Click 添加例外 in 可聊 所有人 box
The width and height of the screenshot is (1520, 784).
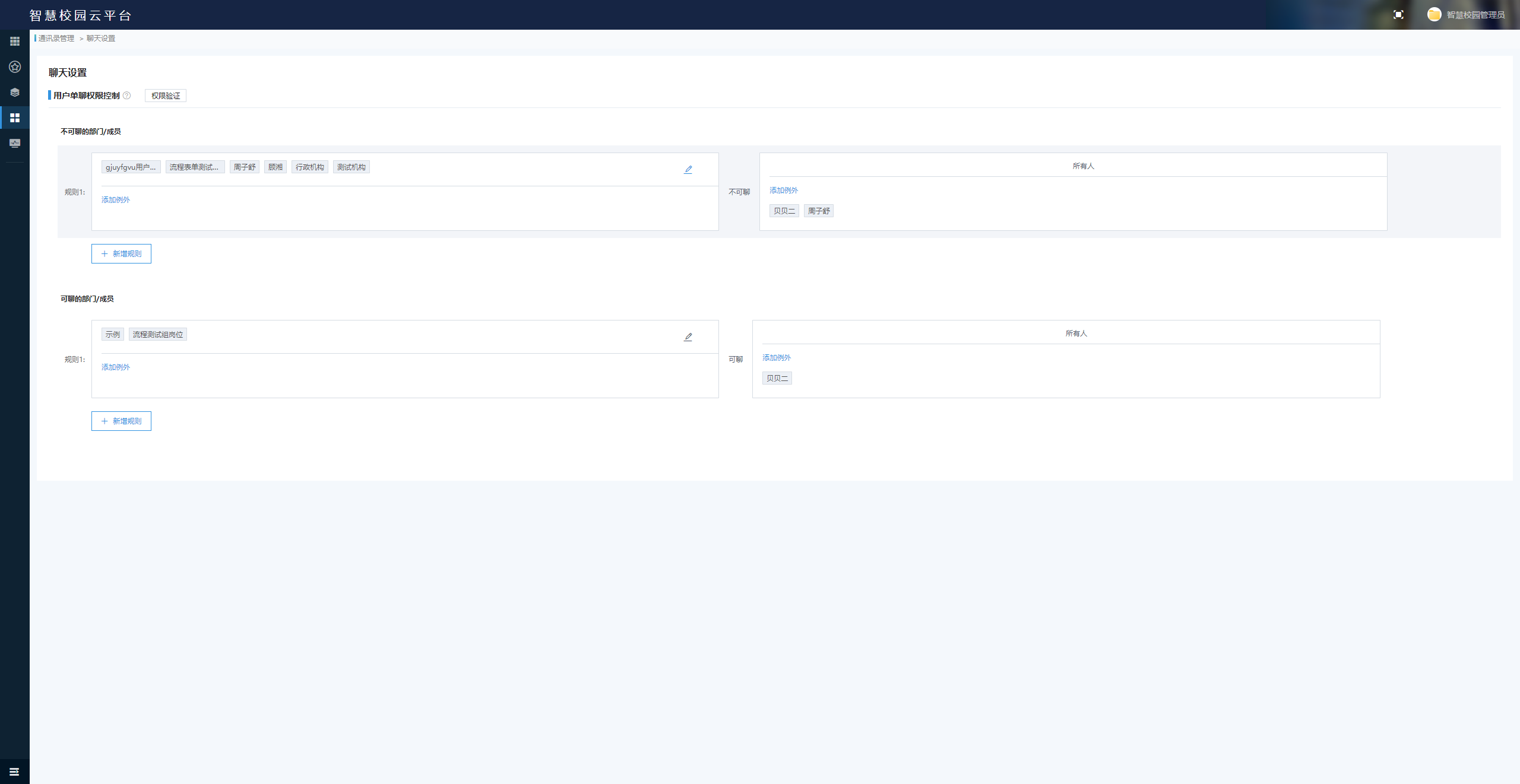[x=777, y=358]
